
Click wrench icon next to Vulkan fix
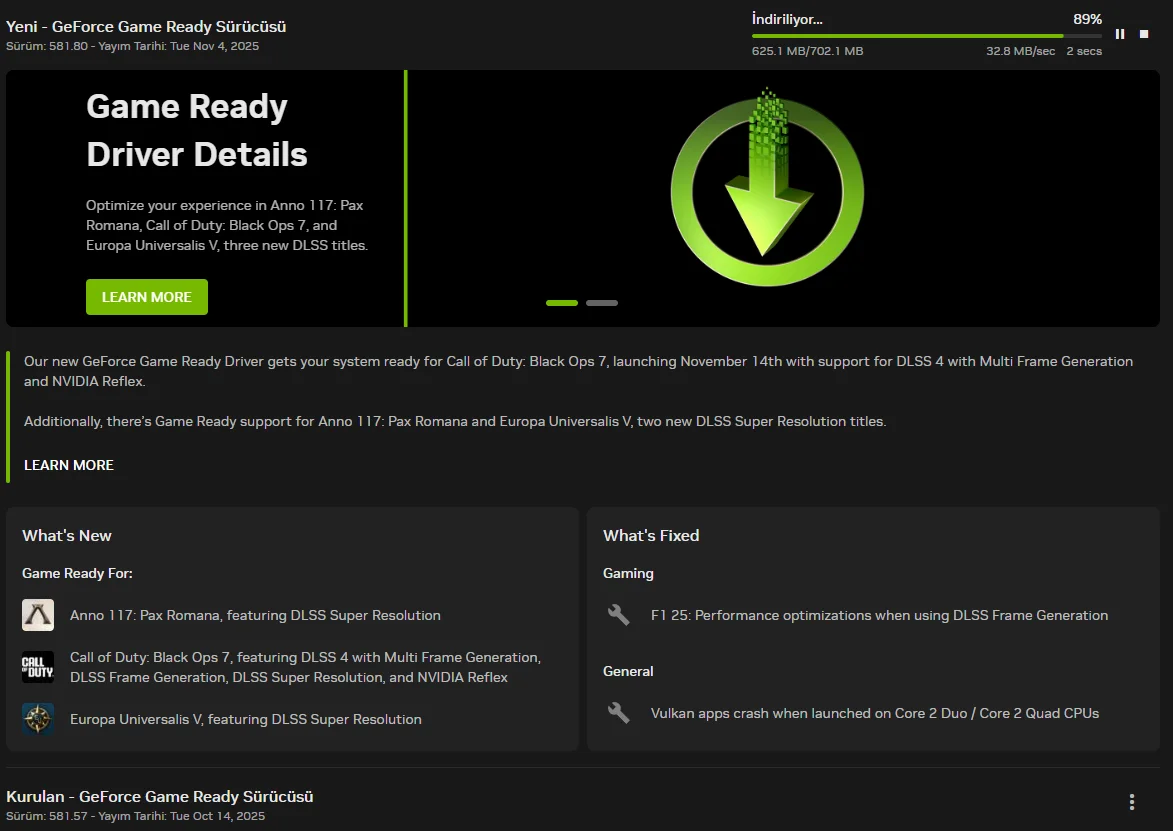point(619,713)
